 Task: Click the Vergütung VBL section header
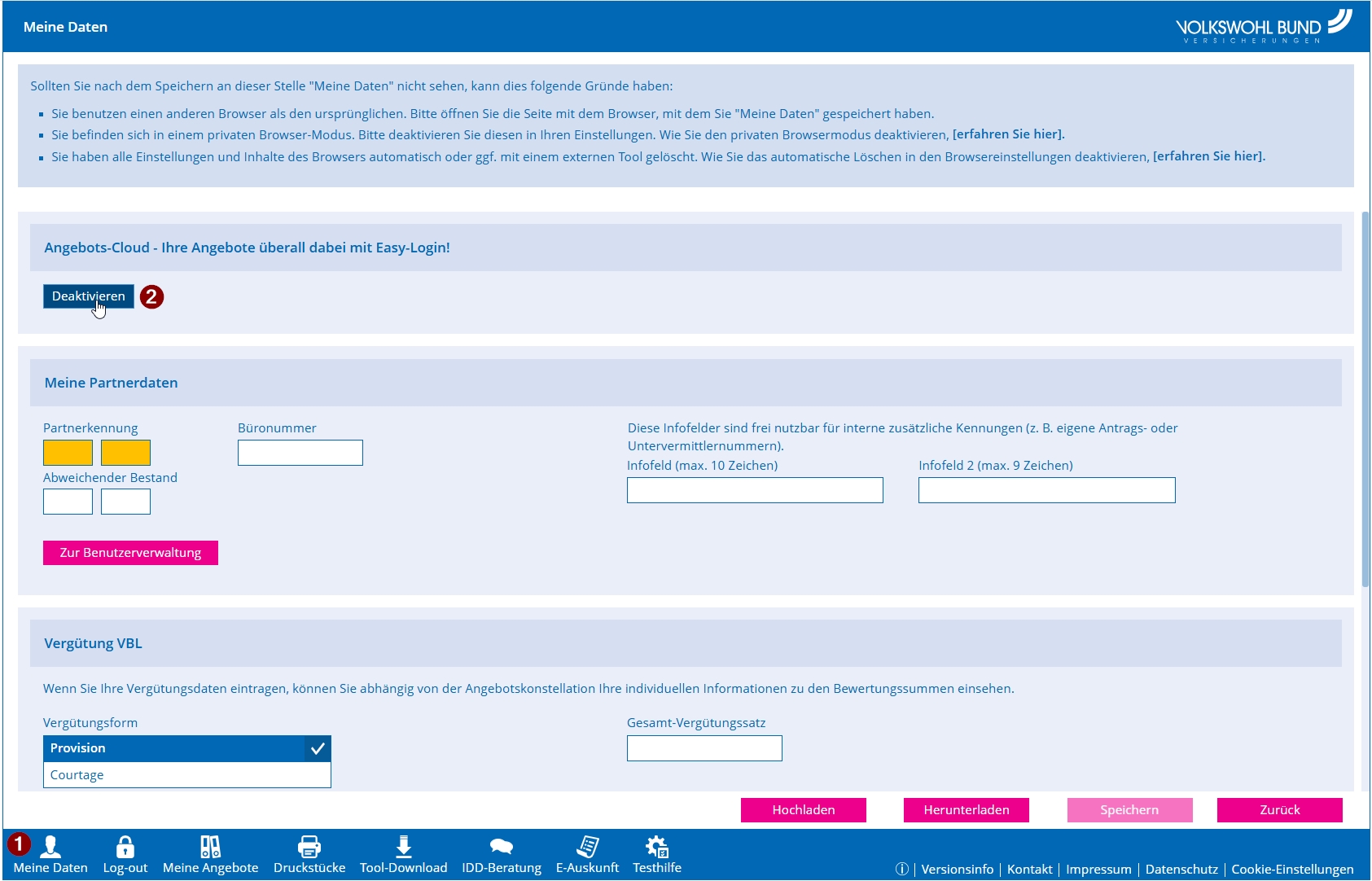(686, 643)
